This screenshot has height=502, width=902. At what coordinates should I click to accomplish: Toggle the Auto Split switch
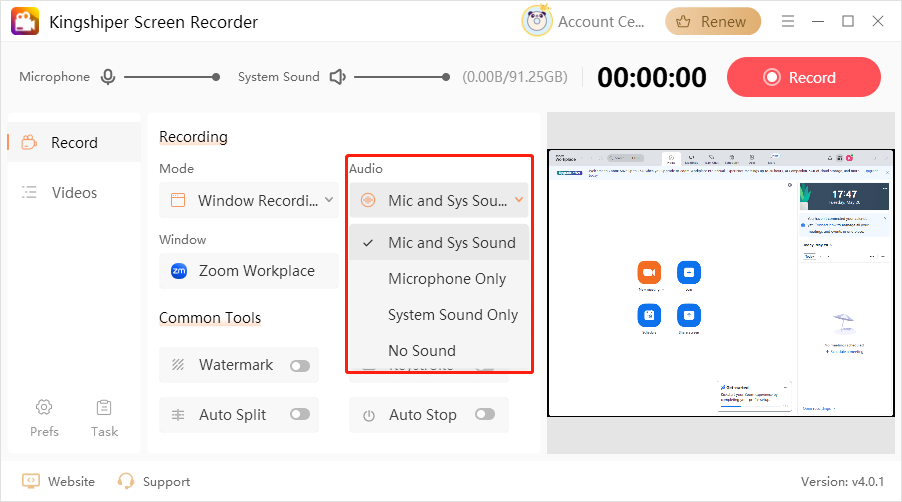coord(300,414)
